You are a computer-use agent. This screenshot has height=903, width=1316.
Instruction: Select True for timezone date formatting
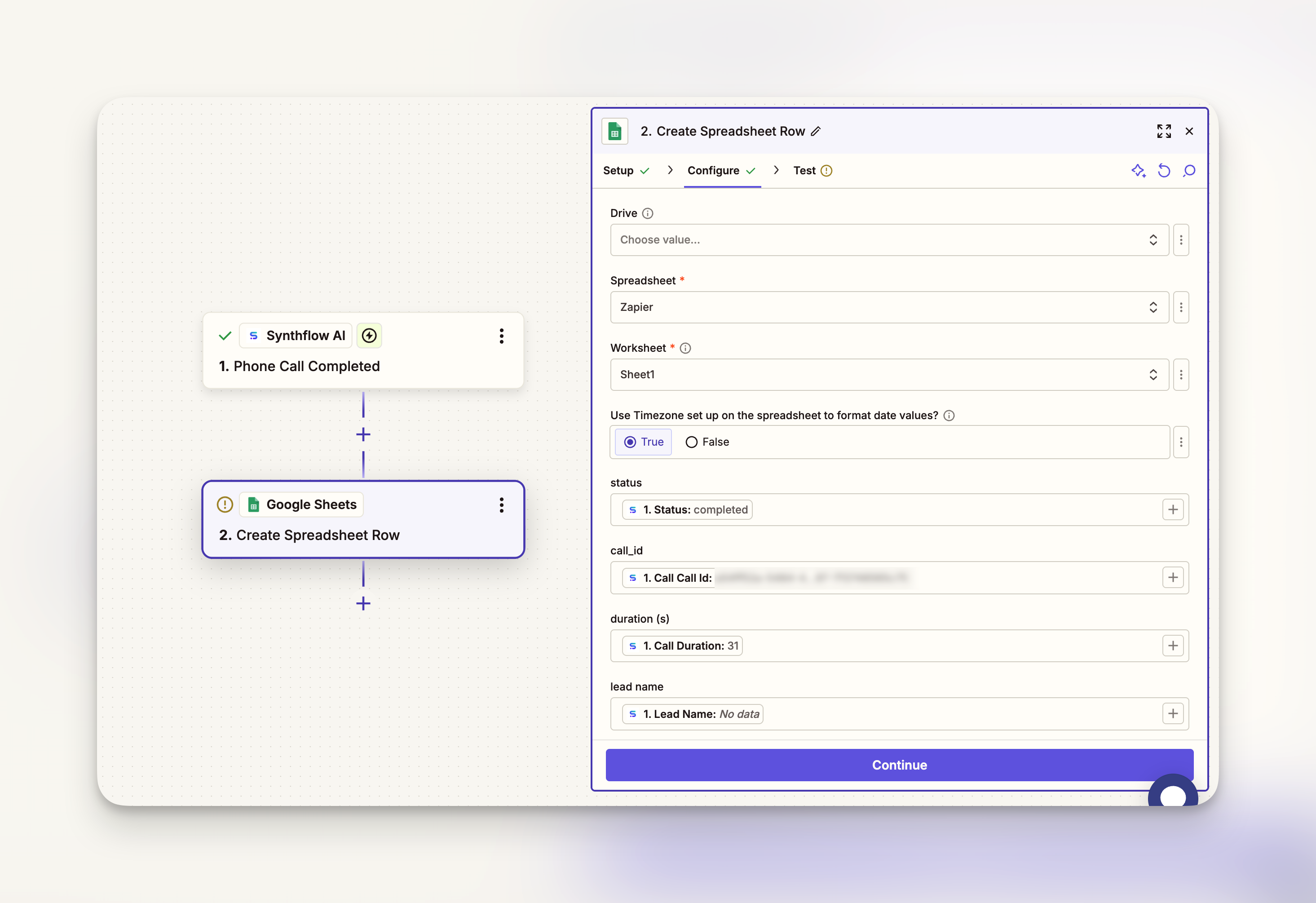coord(643,442)
